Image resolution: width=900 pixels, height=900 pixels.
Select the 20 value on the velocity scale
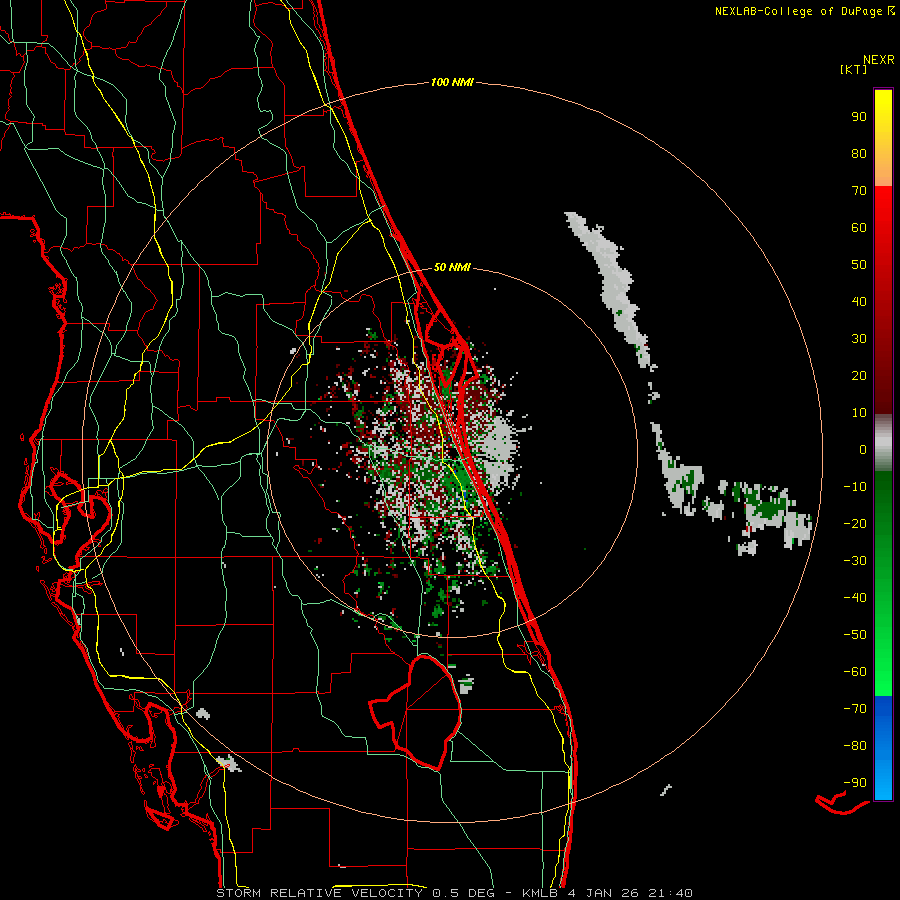pos(859,375)
